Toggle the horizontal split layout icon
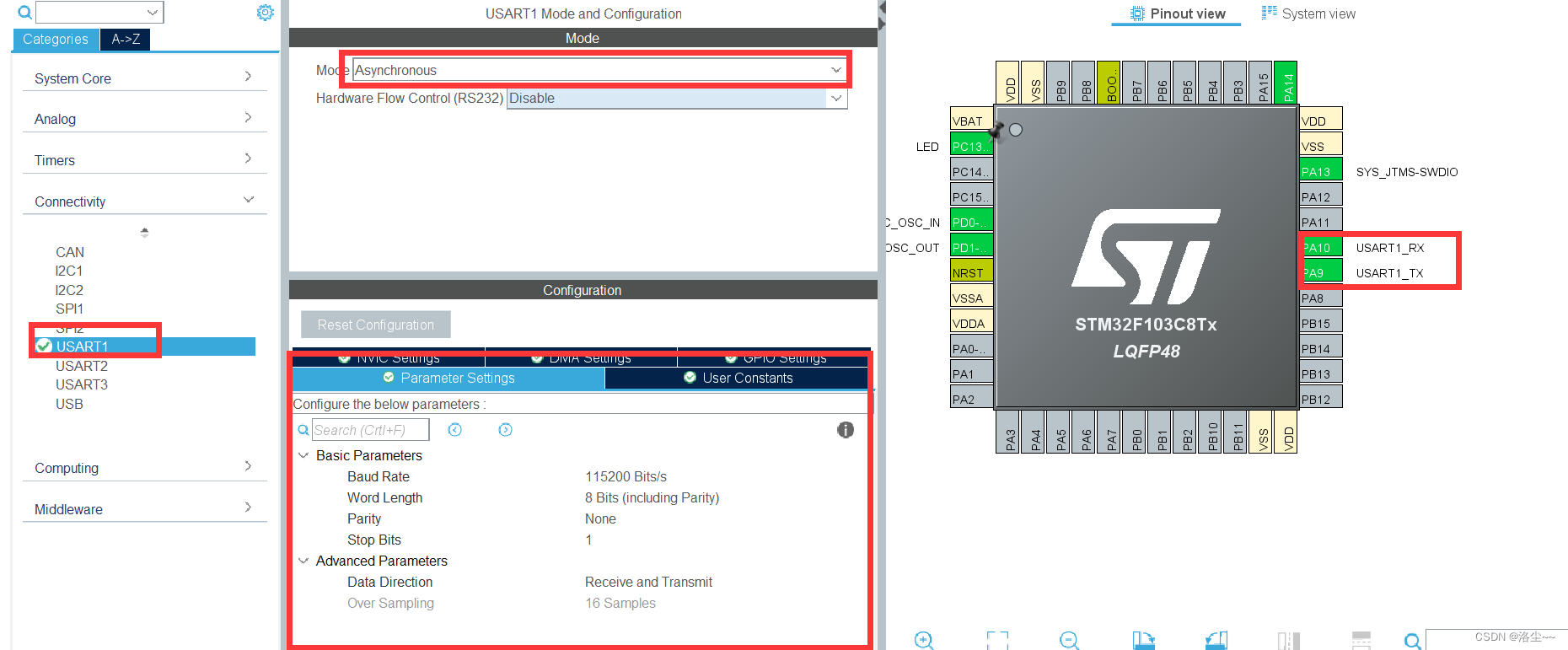This screenshot has width=1568, height=650. pos(1361,640)
